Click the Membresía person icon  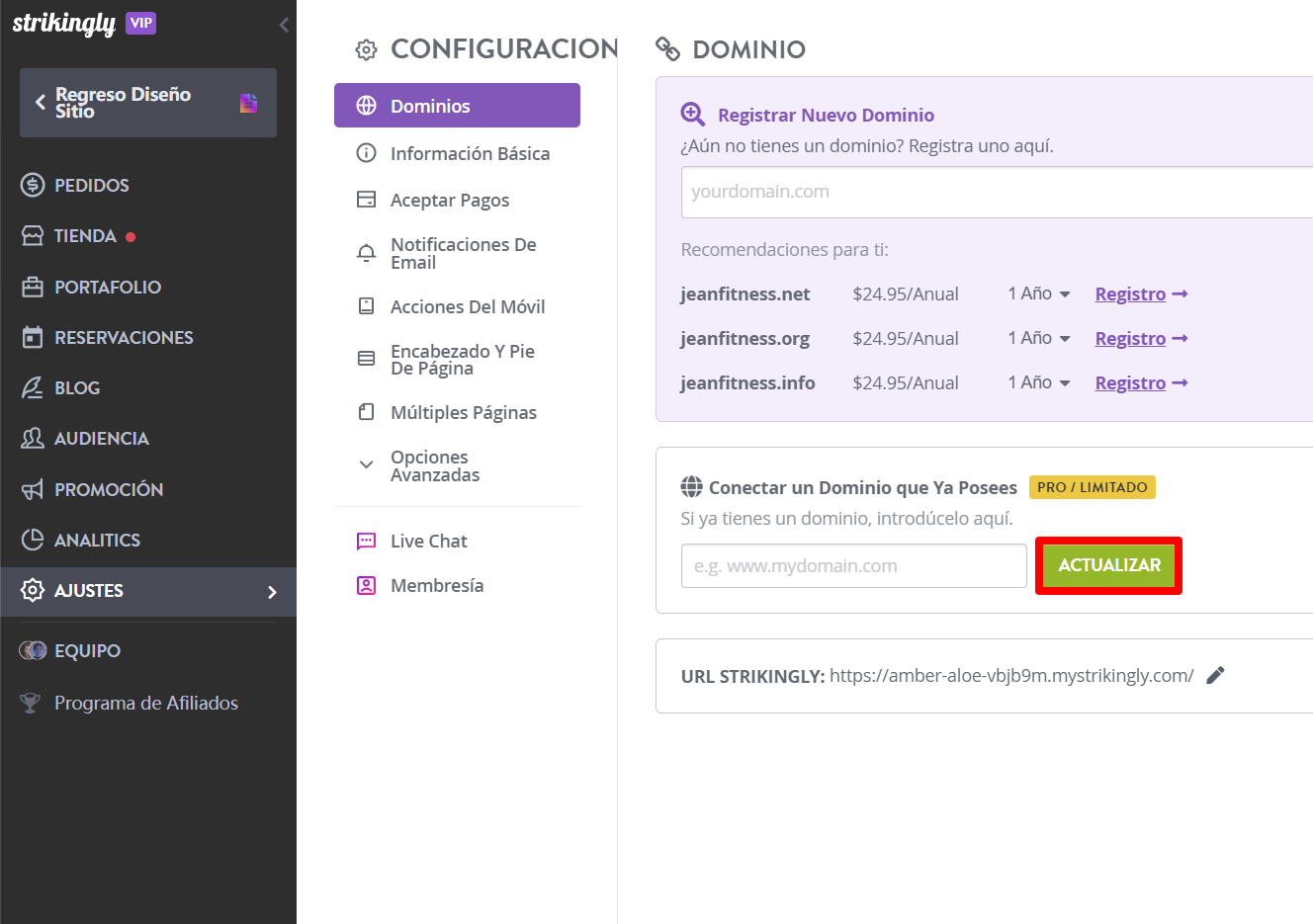coord(366,585)
